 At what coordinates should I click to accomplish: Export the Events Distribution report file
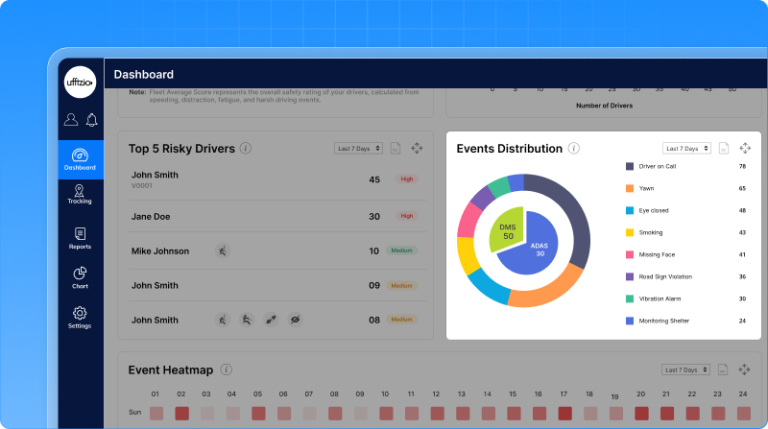pos(723,148)
